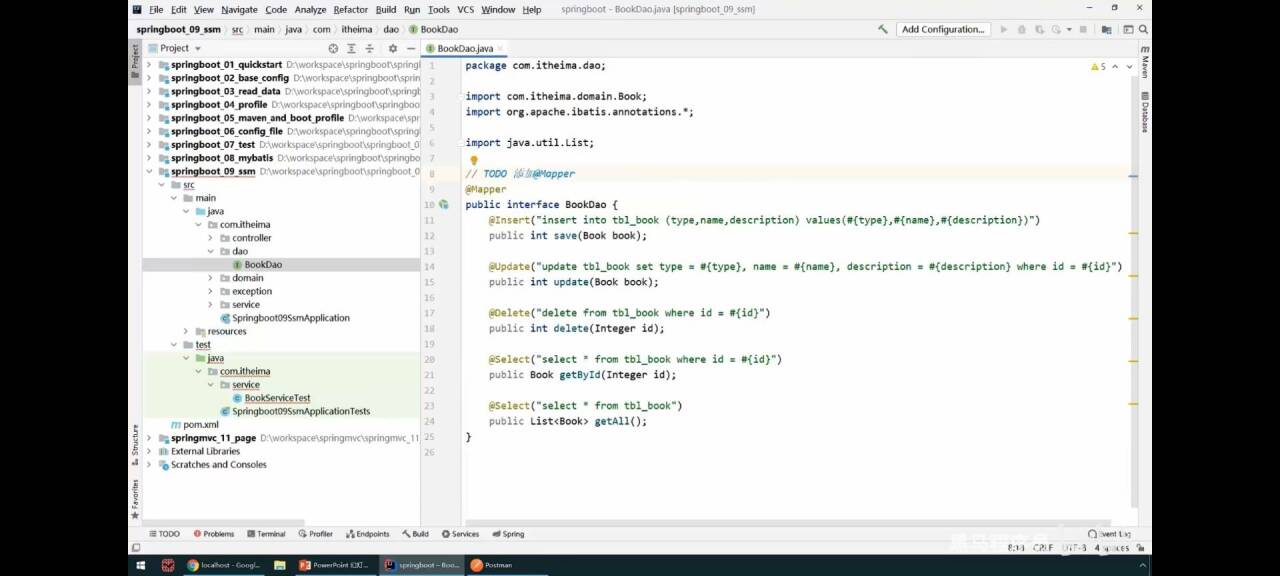Open the Services tool window
The height and width of the screenshot is (576, 1280).
tap(460, 534)
